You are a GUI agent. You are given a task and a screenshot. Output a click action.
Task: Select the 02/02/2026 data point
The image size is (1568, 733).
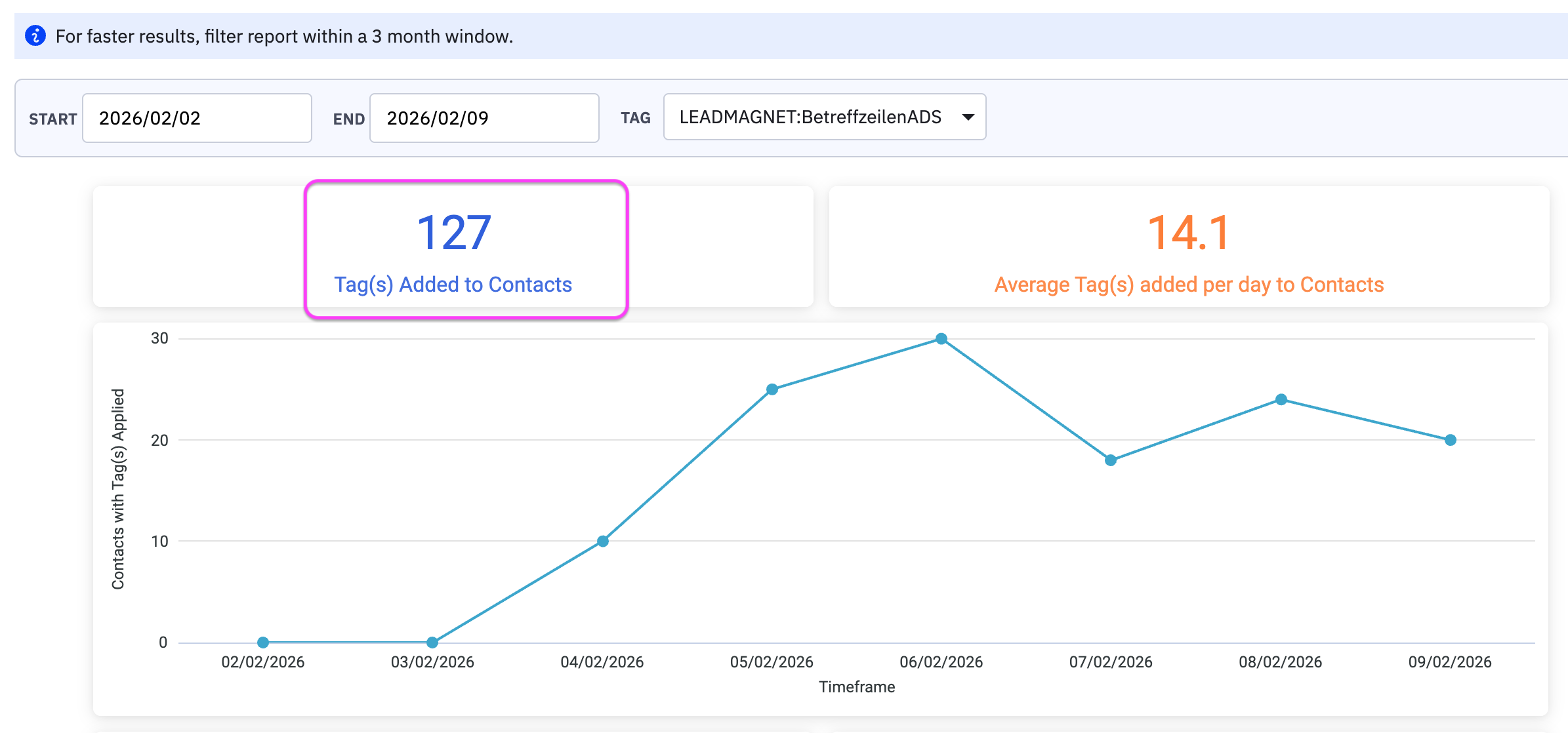coord(263,643)
